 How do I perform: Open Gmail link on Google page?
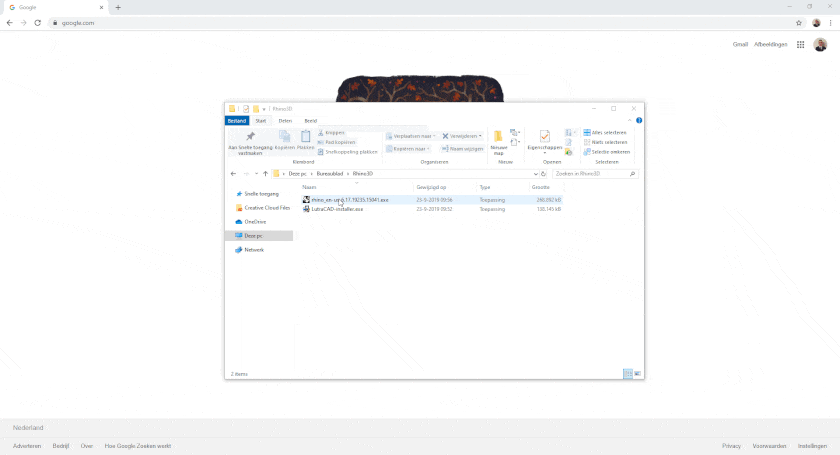click(740, 44)
